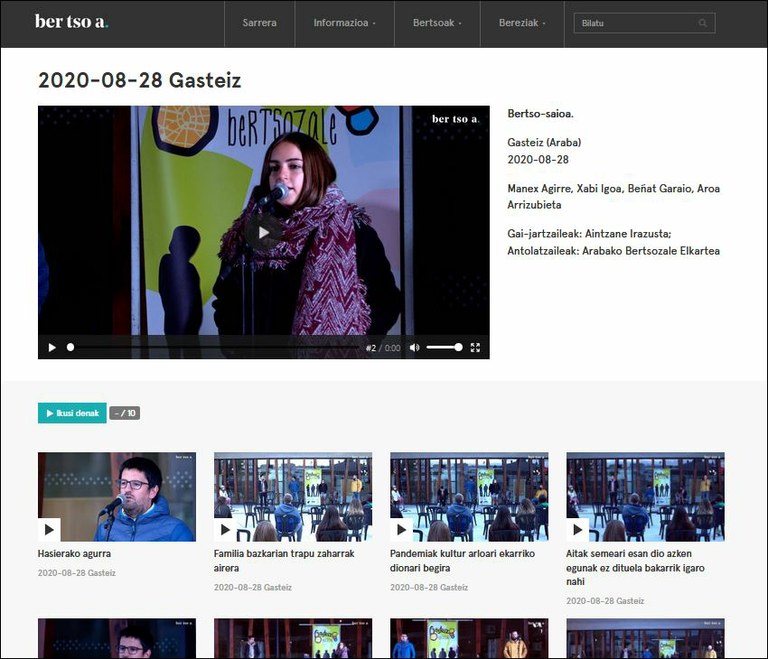
Task: Click date under Hasierako agurra
Action: (x=77, y=573)
